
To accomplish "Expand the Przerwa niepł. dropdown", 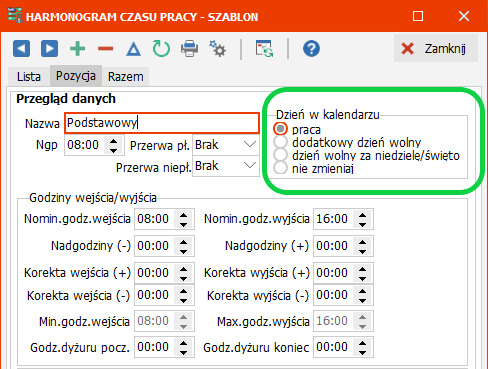I will click(250, 165).
